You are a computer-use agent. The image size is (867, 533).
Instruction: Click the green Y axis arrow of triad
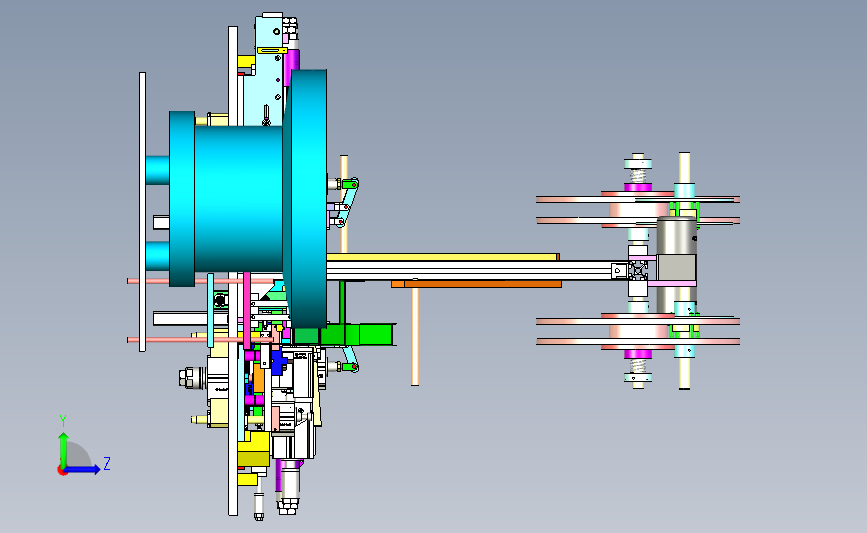64,449
